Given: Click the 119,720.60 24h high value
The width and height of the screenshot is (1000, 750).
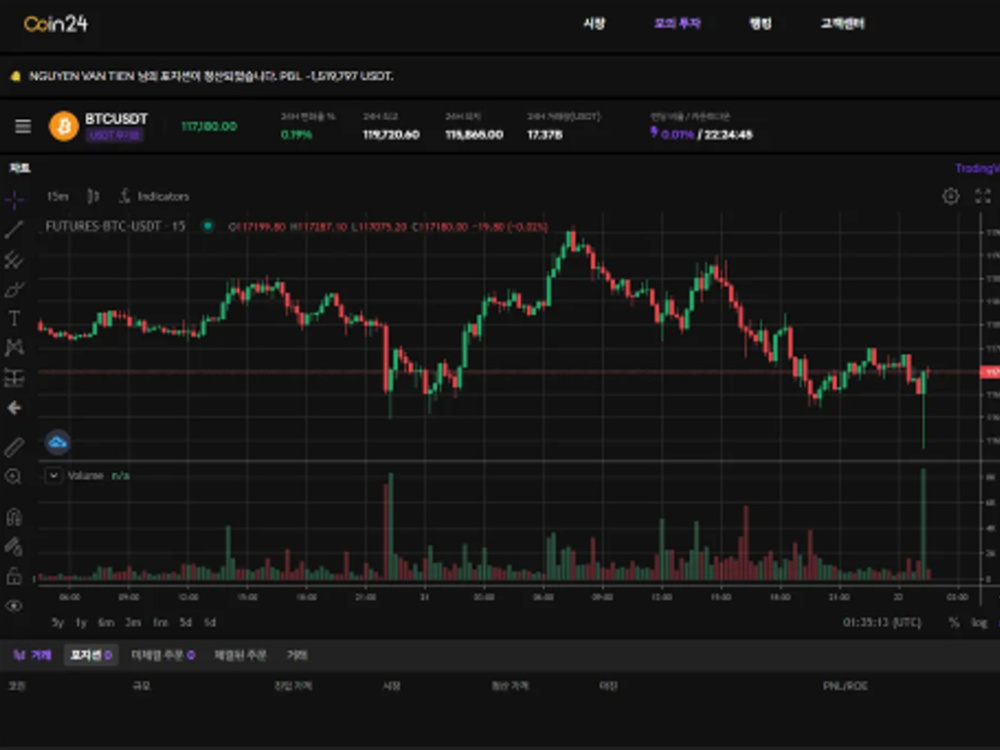Looking at the screenshot, I should coord(391,135).
